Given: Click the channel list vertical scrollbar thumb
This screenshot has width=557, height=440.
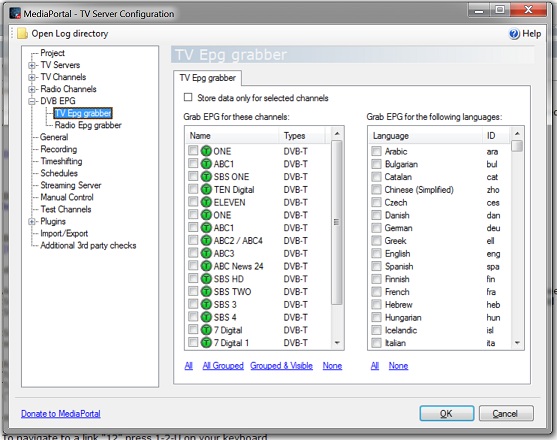Looking at the screenshot, I should point(337,222).
